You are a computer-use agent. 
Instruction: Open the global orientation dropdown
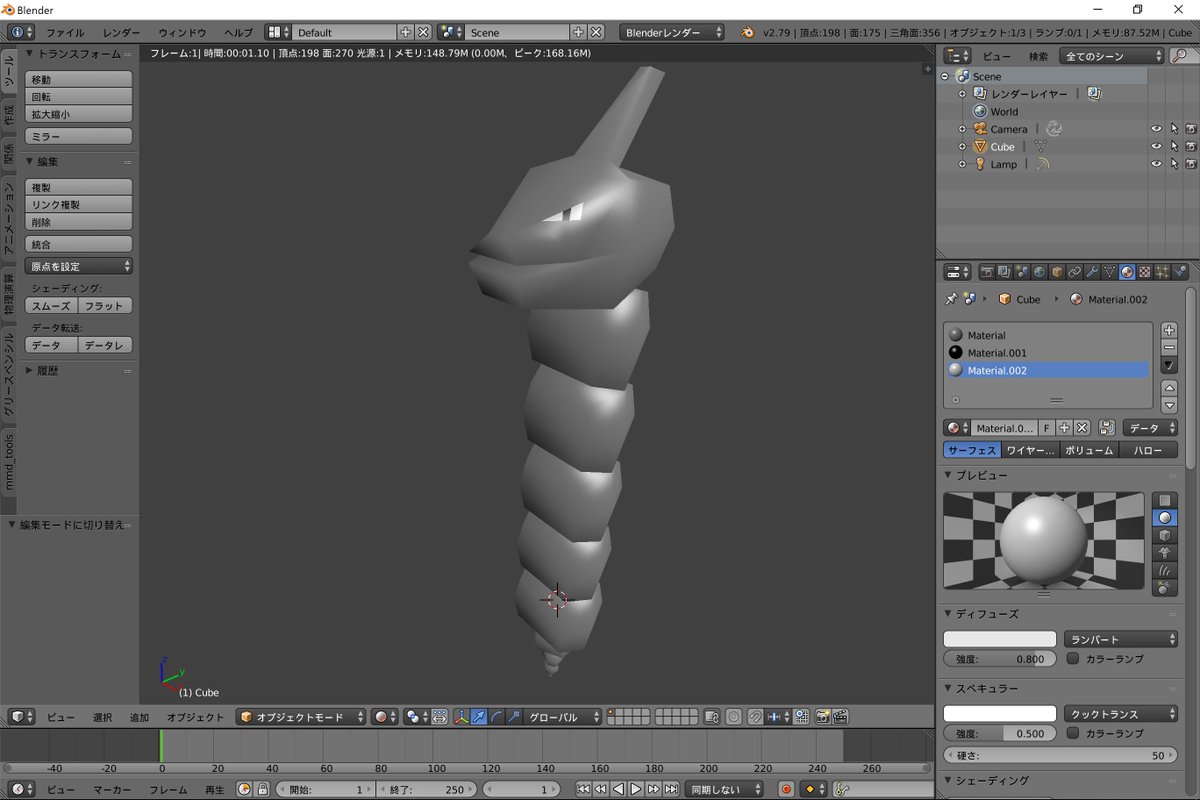click(564, 717)
